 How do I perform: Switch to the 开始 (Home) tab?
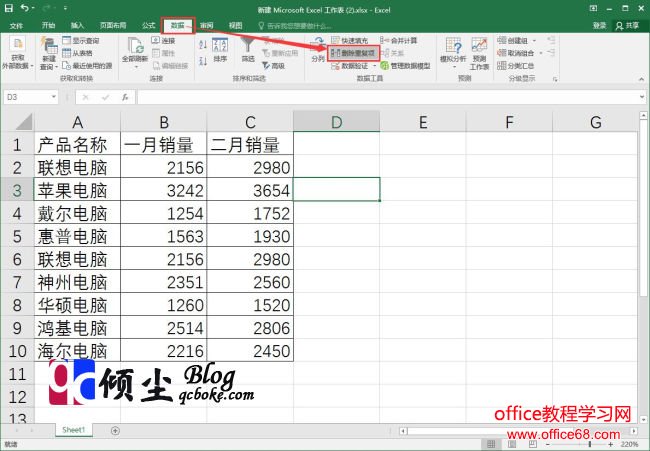point(49,26)
